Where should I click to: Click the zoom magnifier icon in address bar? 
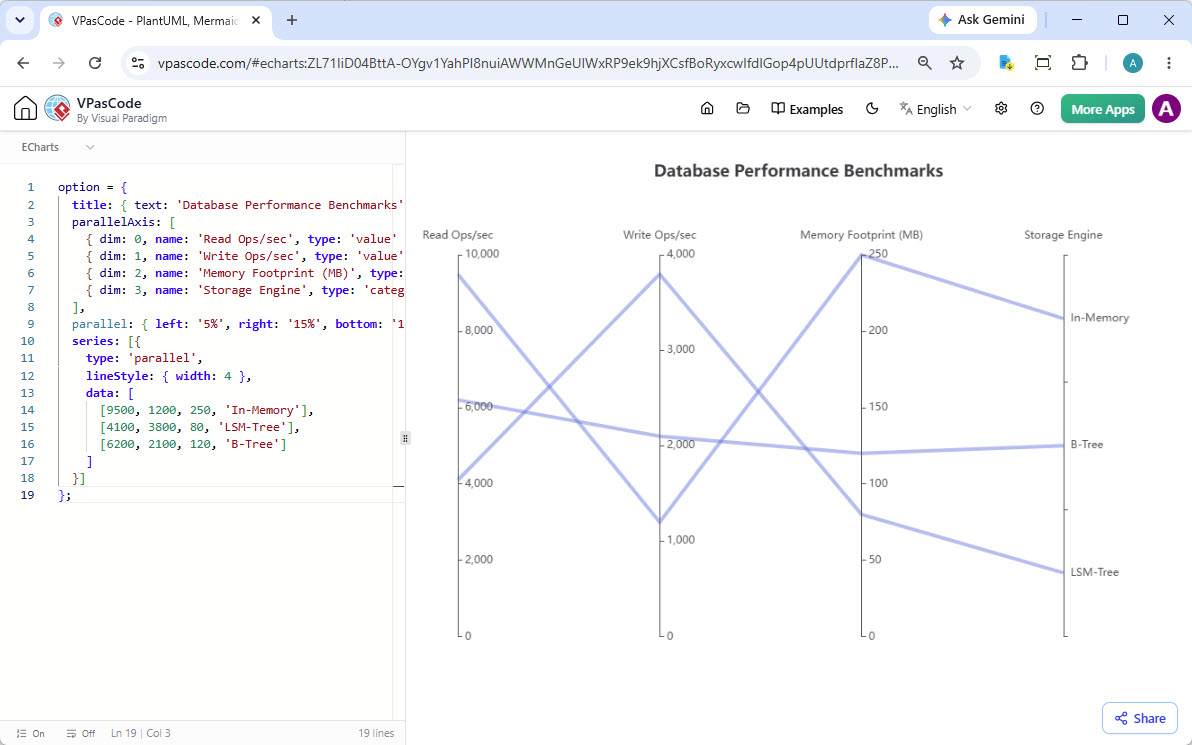pos(924,63)
